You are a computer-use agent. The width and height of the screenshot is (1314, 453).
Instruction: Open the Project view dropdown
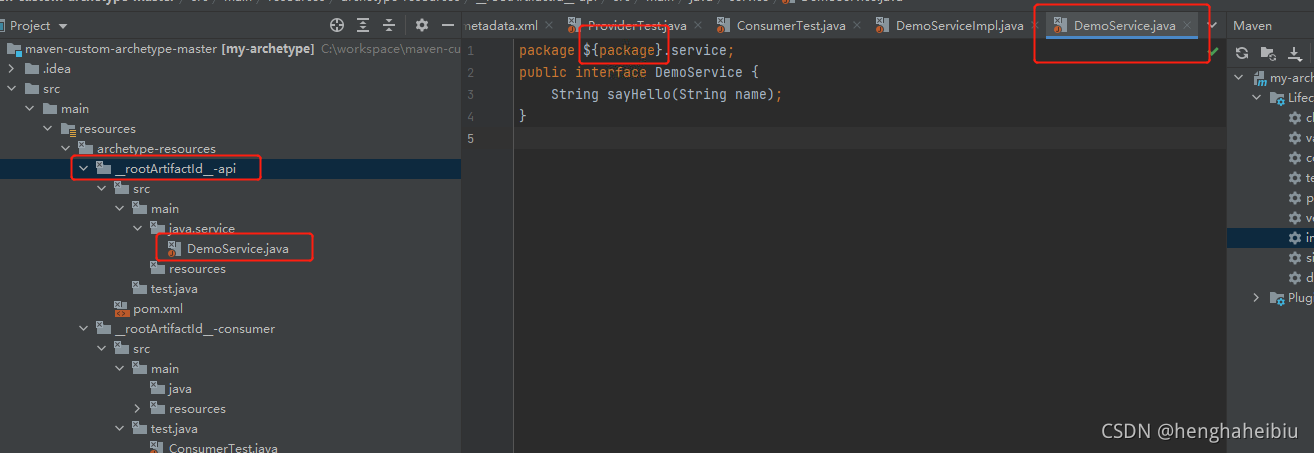[x=64, y=26]
